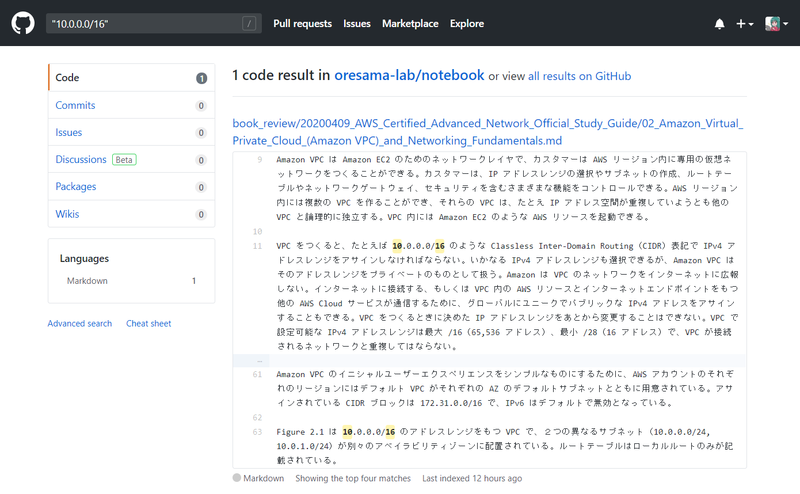Select the Commits results filter
Image resolution: width=800 pixels, height=494 pixels.
point(132,105)
